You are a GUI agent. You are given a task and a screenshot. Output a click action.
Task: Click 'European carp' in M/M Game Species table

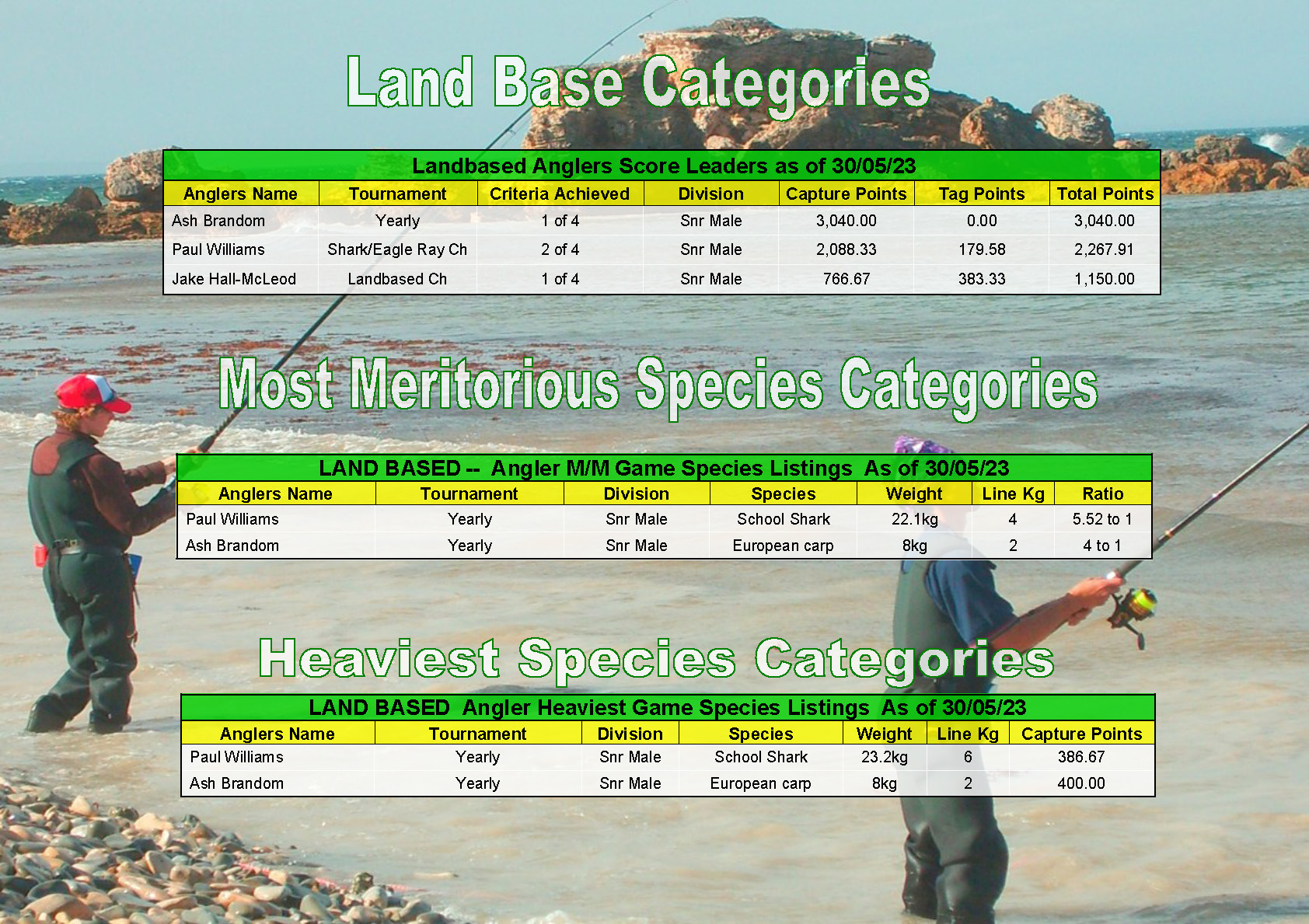[784, 546]
